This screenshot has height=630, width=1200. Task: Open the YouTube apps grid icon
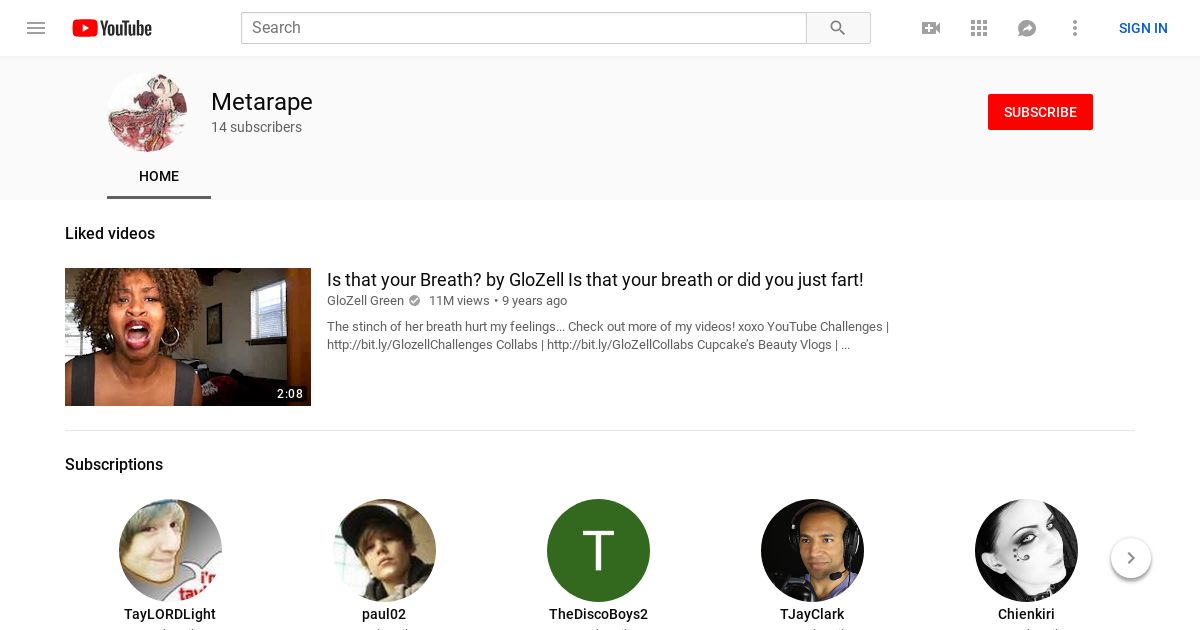(x=979, y=28)
